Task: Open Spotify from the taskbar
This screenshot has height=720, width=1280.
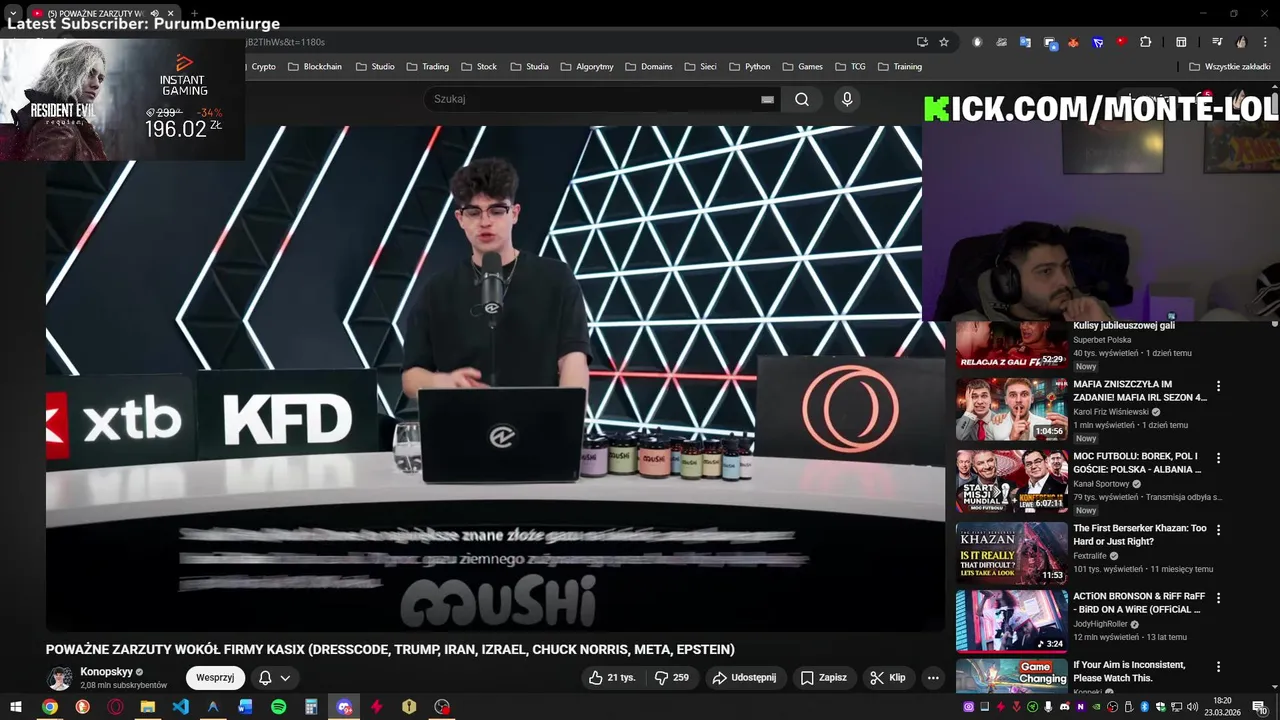Action: pyautogui.click(x=278, y=707)
